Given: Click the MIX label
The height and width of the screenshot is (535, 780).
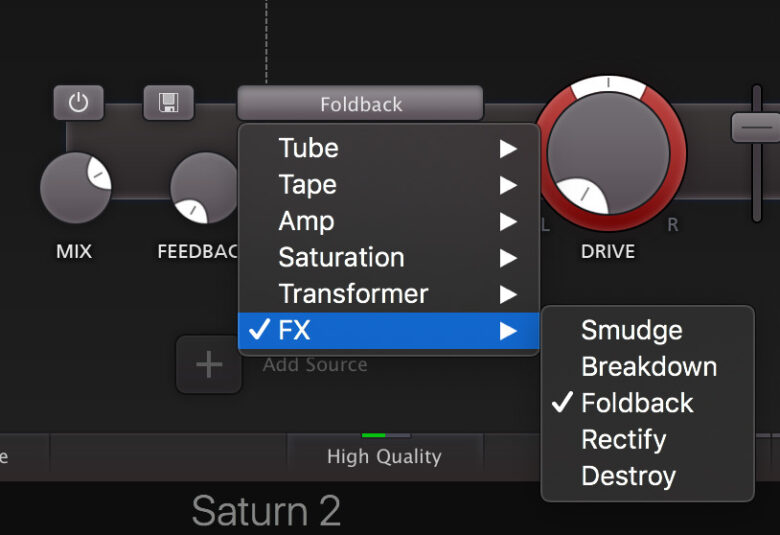Looking at the screenshot, I should (74, 251).
